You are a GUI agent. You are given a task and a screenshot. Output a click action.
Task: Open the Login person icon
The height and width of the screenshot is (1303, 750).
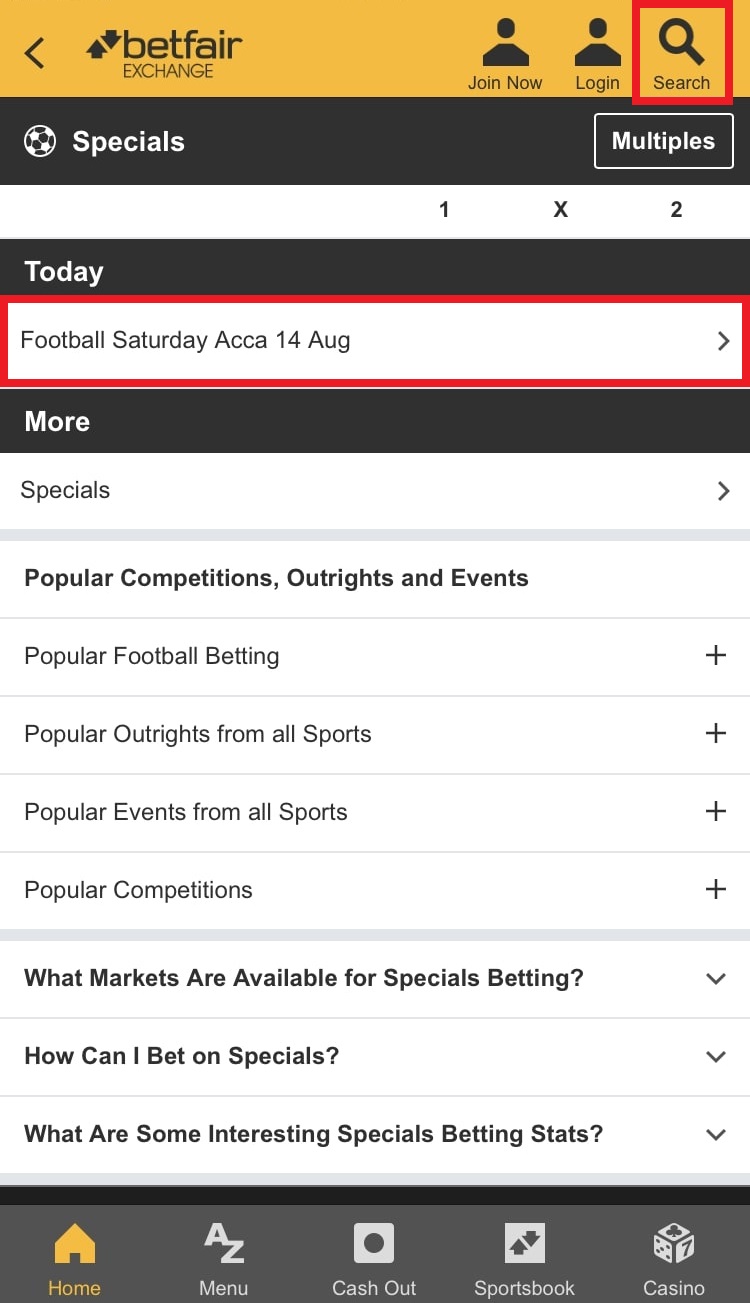[597, 42]
